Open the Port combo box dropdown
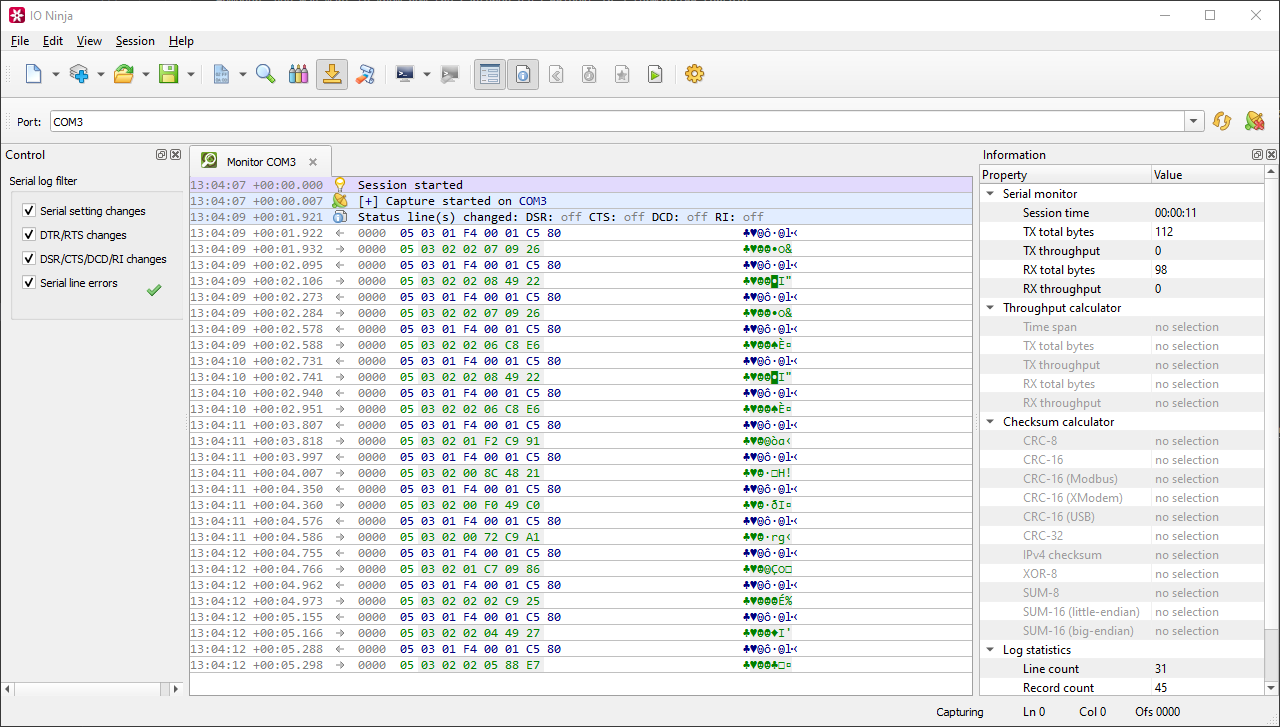This screenshot has width=1280, height=727. [x=1194, y=121]
